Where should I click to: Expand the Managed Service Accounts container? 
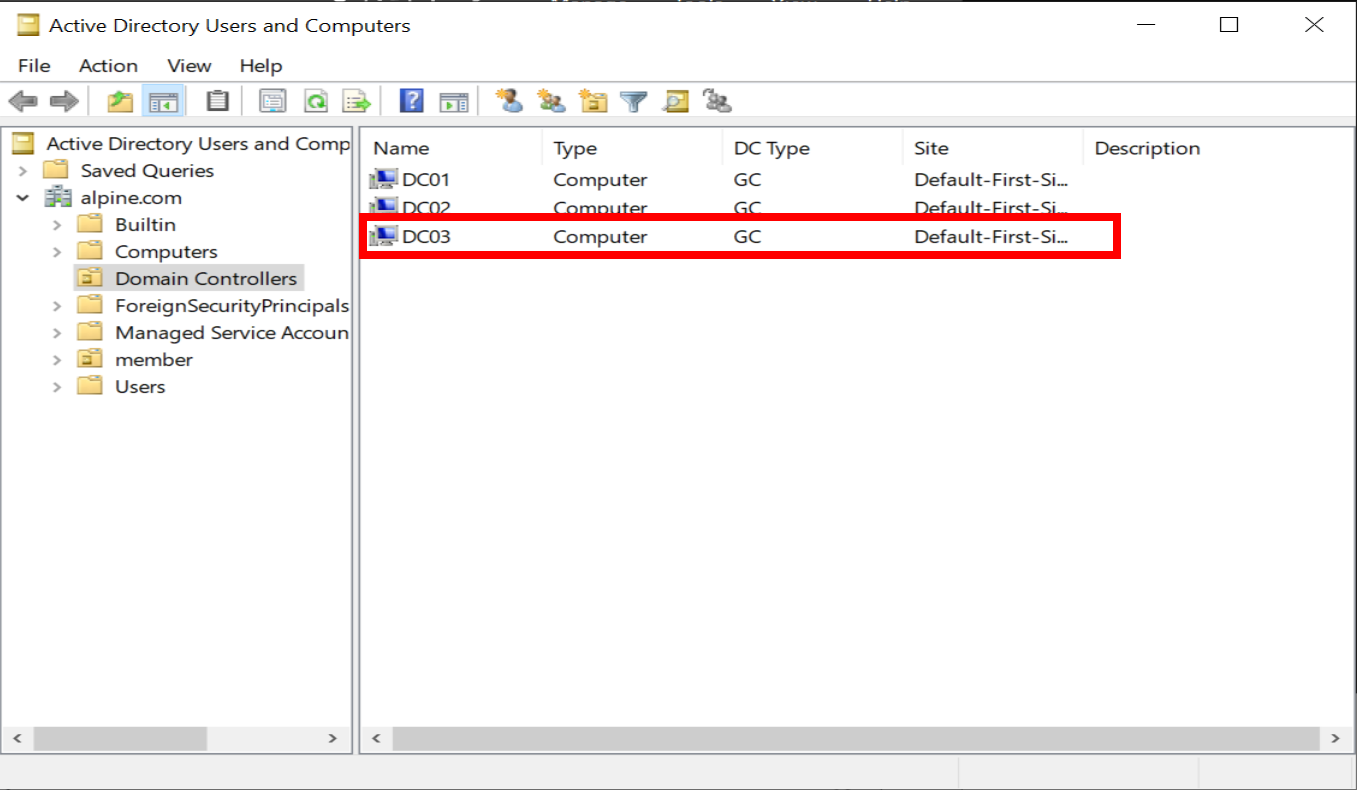[57, 333]
